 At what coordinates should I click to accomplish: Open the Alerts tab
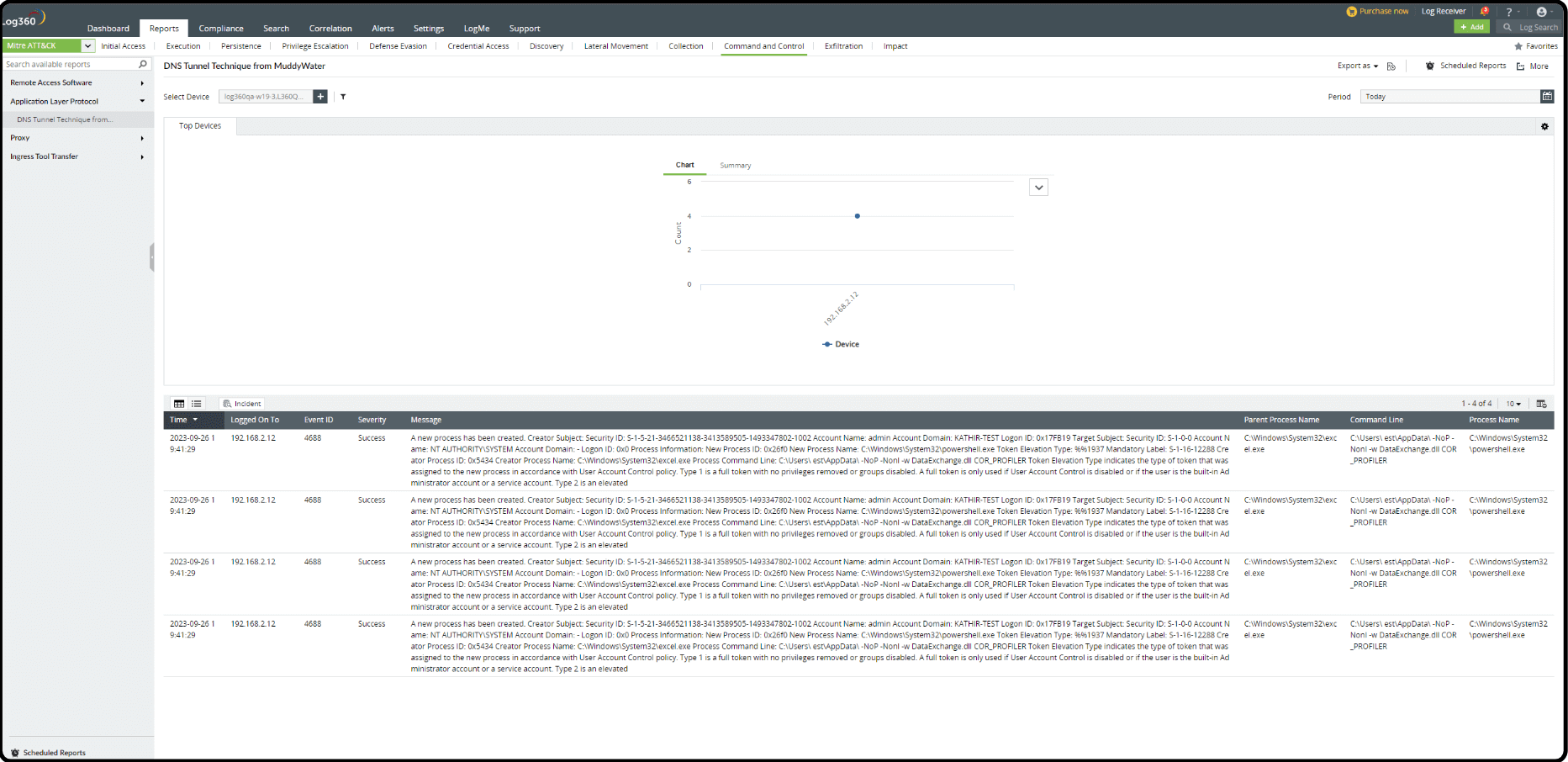(383, 29)
